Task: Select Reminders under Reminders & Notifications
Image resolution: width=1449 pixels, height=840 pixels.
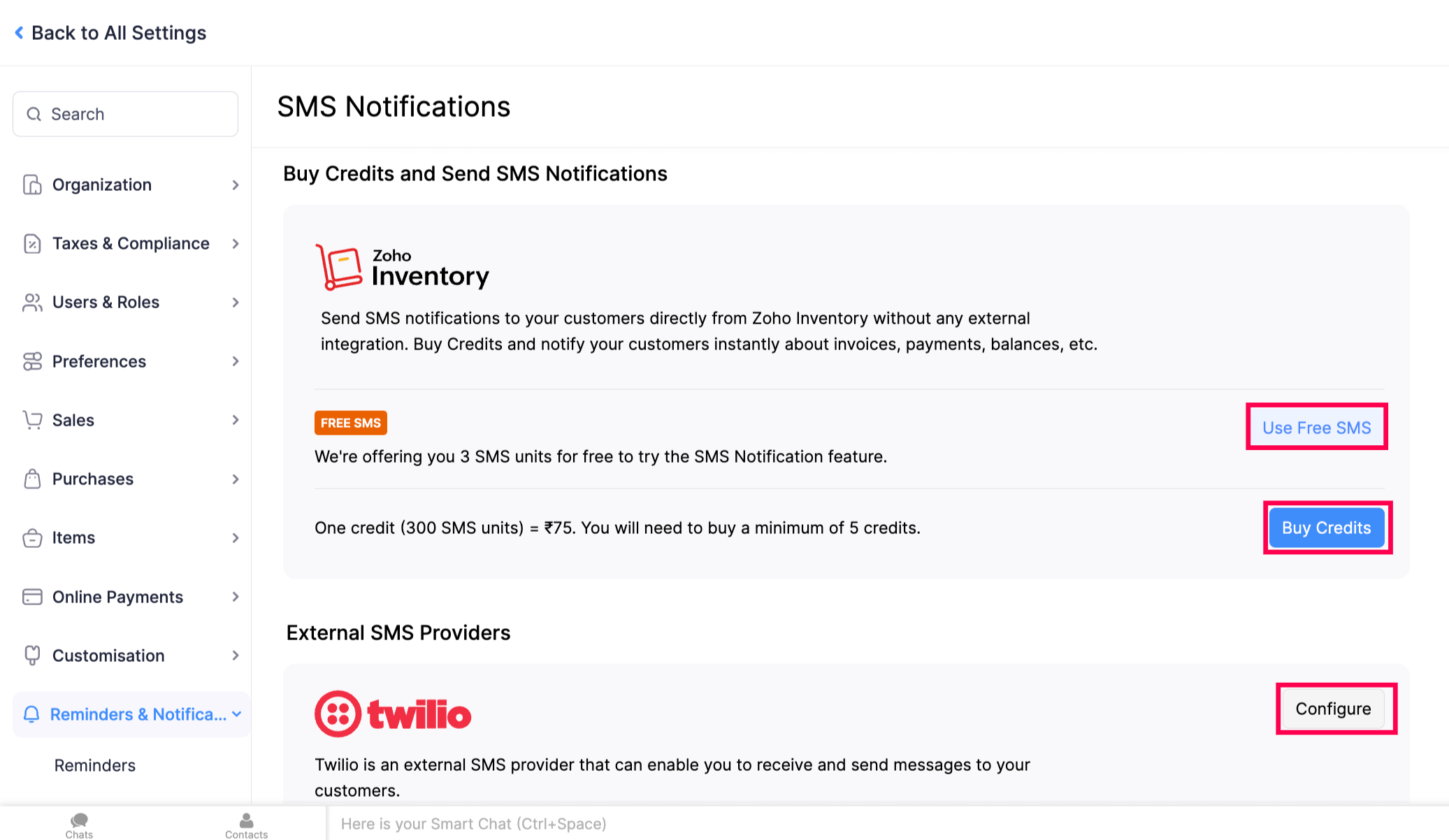Action: 94,765
